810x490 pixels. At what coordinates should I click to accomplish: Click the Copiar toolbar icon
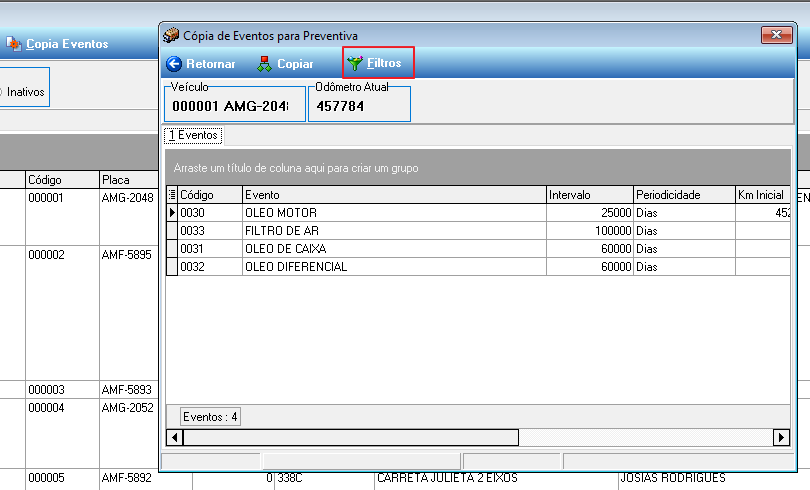click(264, 64)
